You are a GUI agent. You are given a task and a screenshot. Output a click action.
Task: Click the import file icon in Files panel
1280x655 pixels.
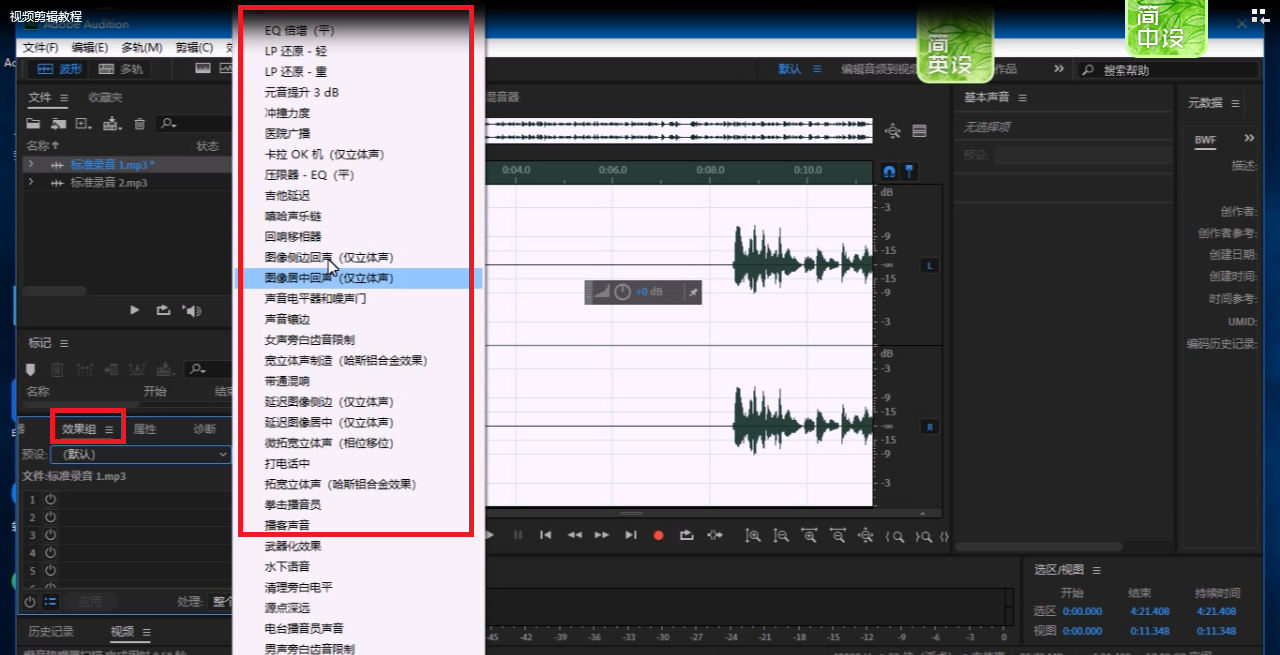pos(59,124)
